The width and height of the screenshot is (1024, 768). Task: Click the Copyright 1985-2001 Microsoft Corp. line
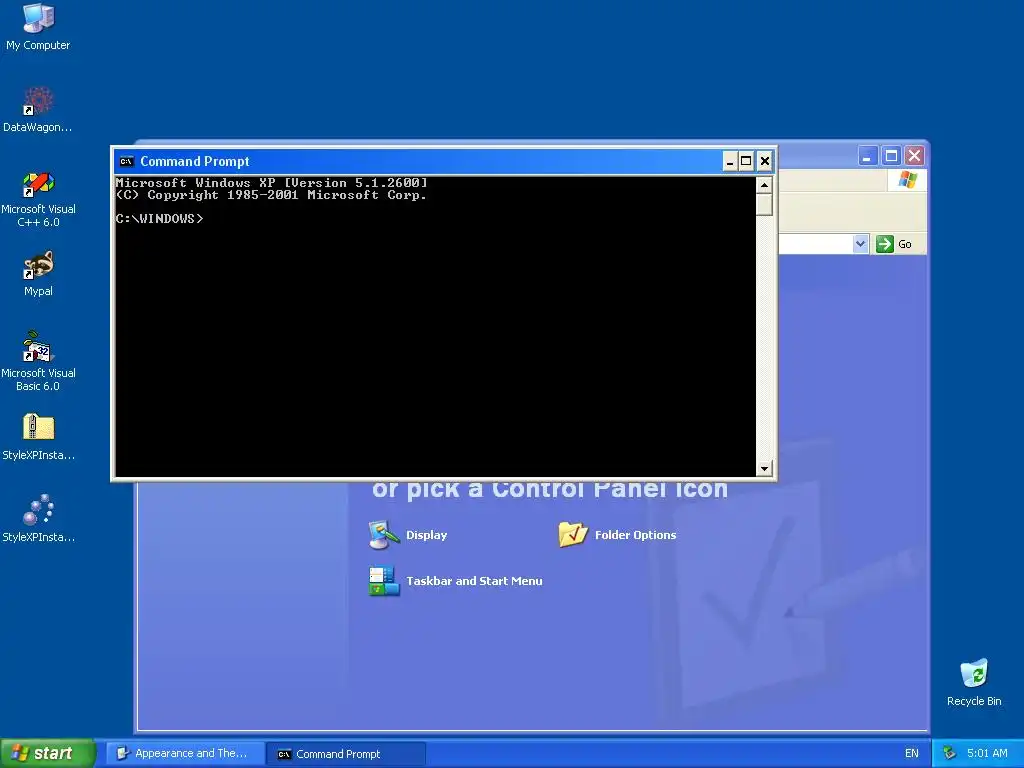coord(271,195)
